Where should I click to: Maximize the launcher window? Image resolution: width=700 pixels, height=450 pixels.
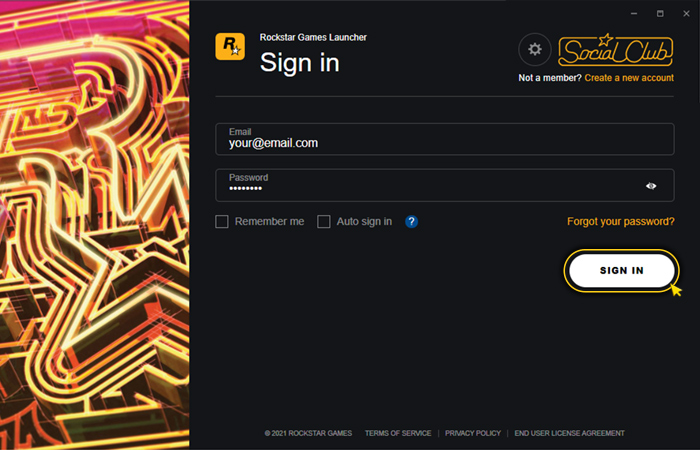(x=660, y=13)
